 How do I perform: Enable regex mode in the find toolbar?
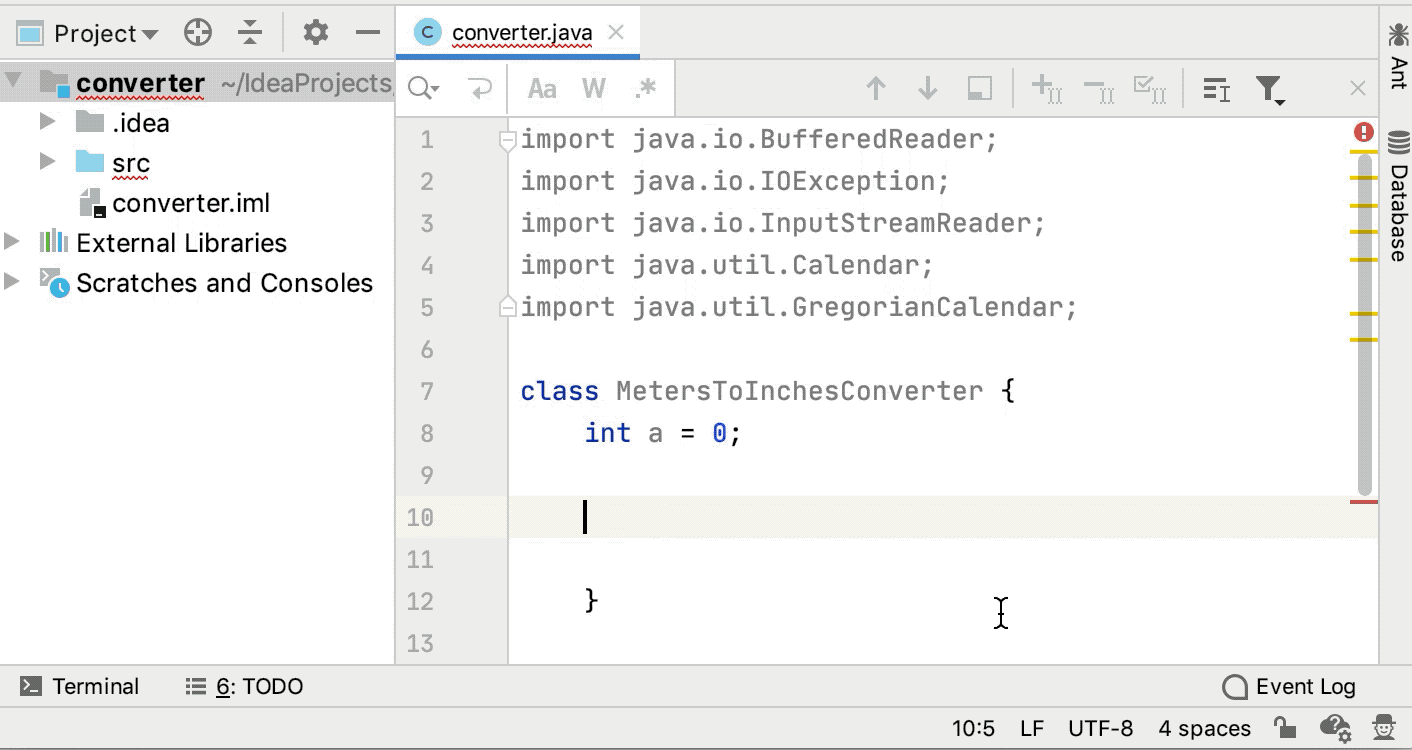click(x=645, y=88)
